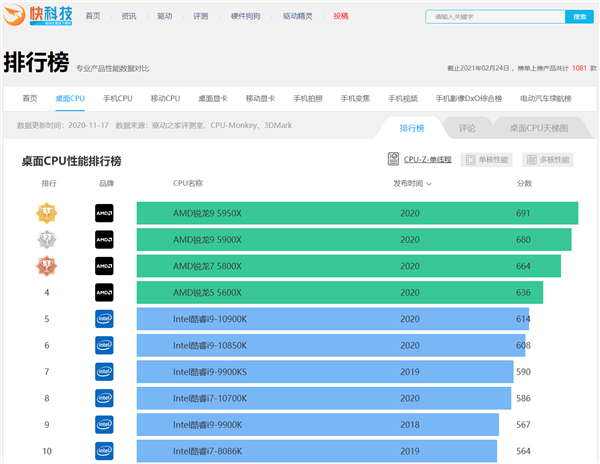Click the silver second-place medal icon
Viewport: 600px width, 464px height.
click(46, 240)
